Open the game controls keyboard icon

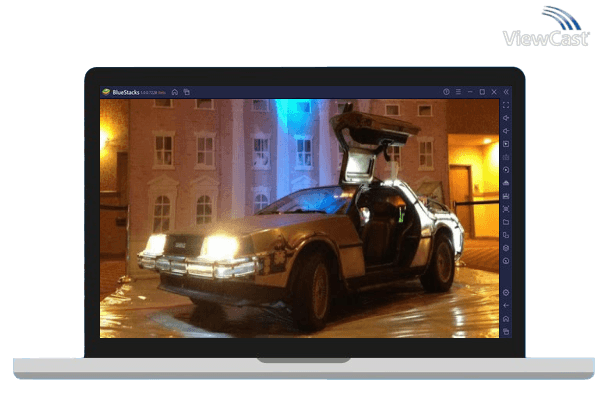(506, 157)
